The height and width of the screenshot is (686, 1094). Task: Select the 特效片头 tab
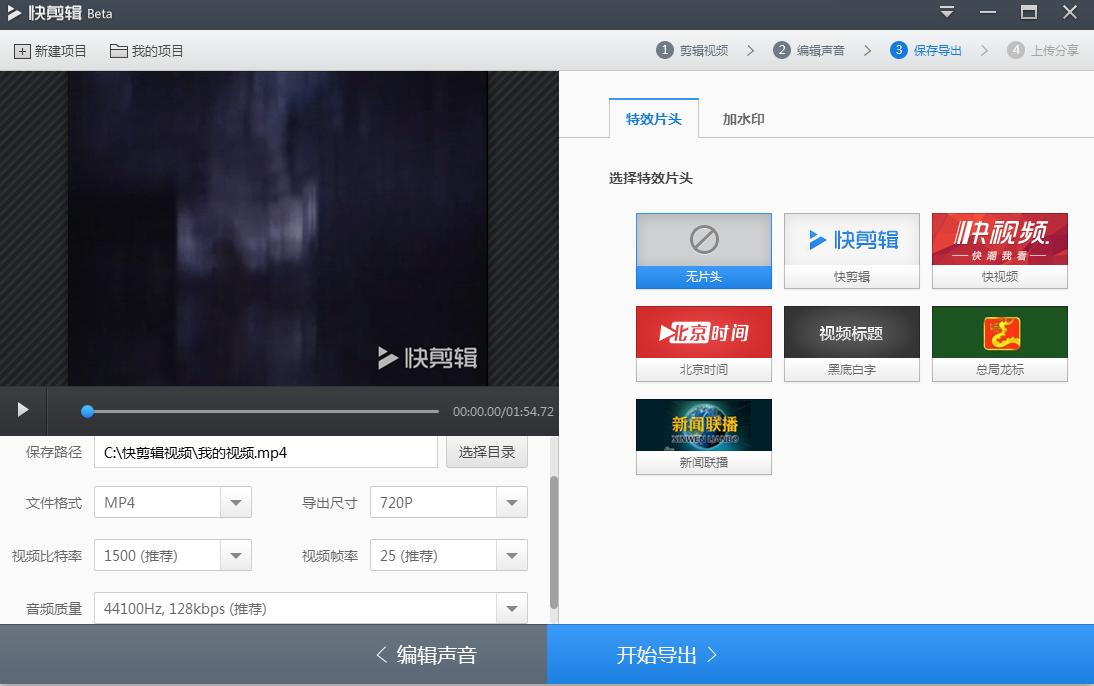click(652, 118)
